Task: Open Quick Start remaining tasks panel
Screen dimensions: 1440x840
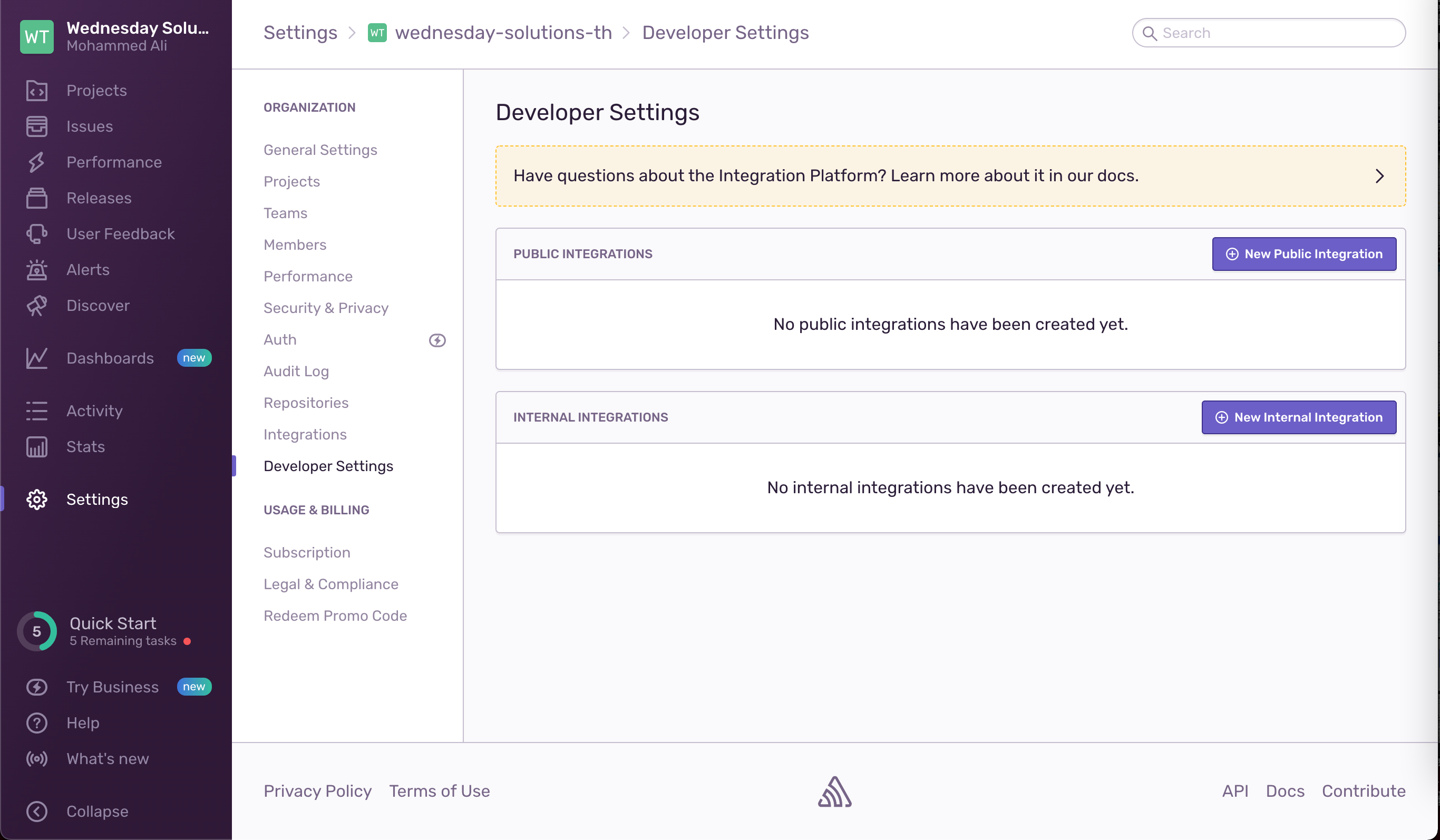Action: (x=112, y=631)
